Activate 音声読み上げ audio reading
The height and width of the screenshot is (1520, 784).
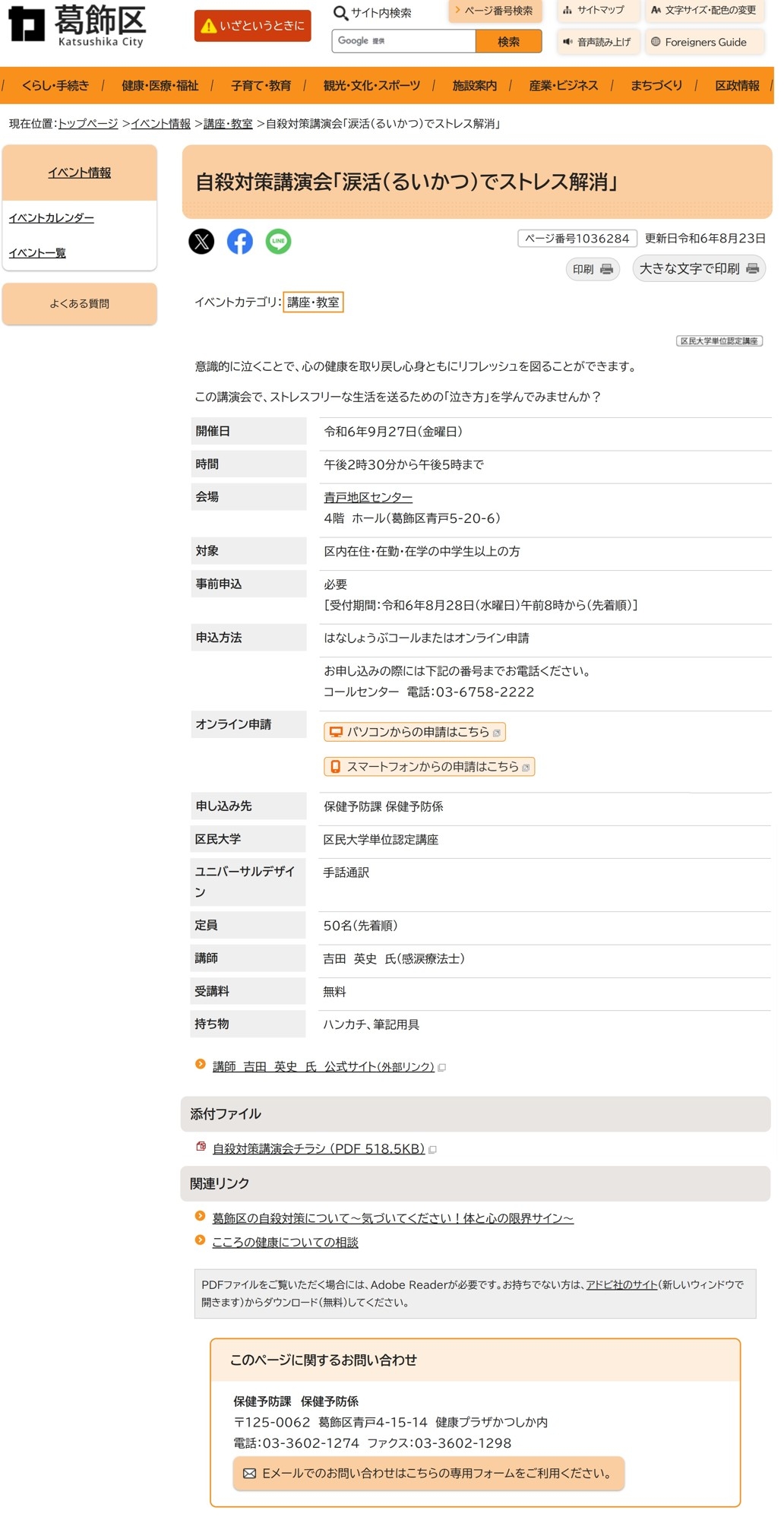597,43
